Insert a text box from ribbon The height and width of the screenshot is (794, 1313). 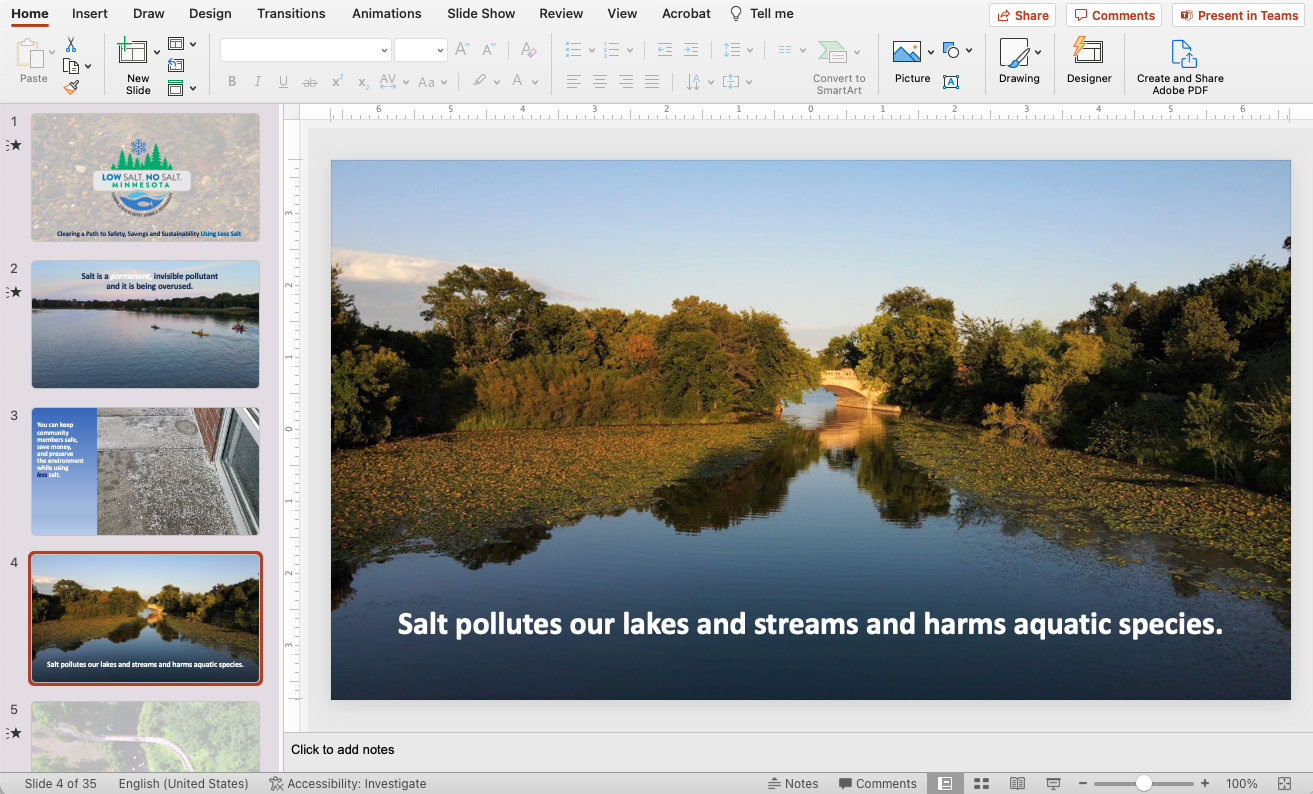tap(950, 82)
